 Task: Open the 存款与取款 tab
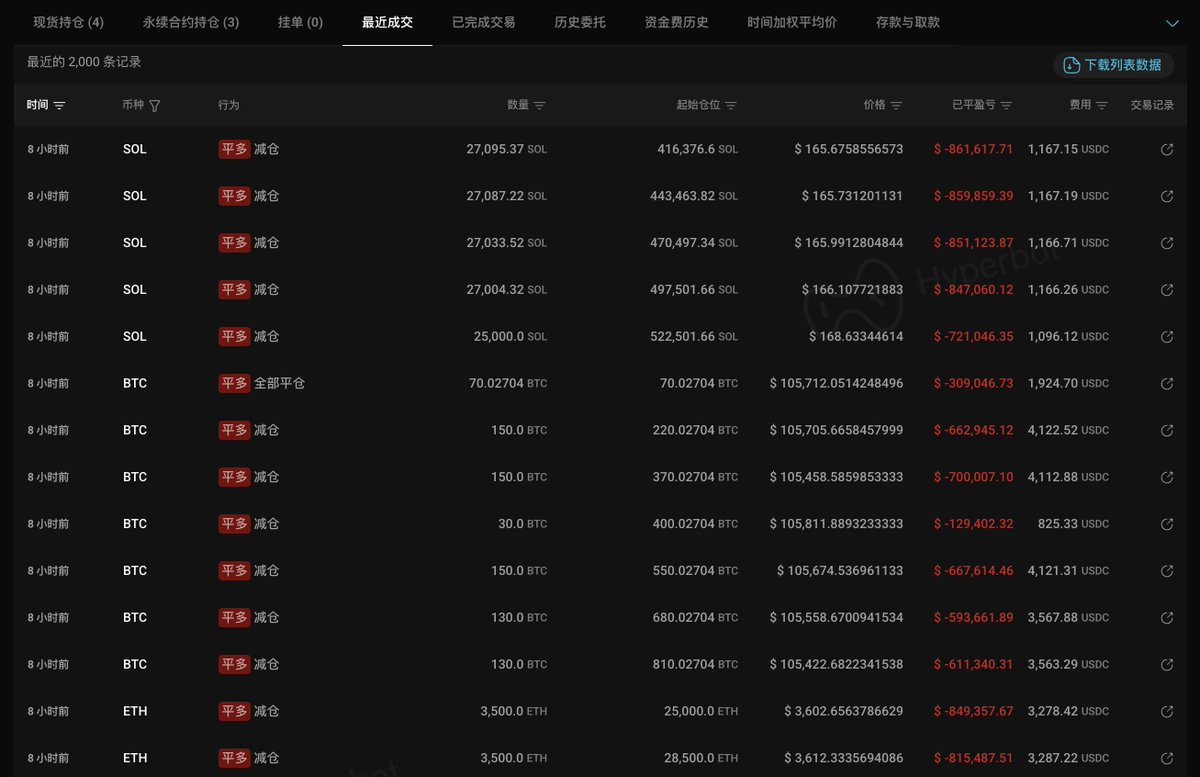pos(908,22)
